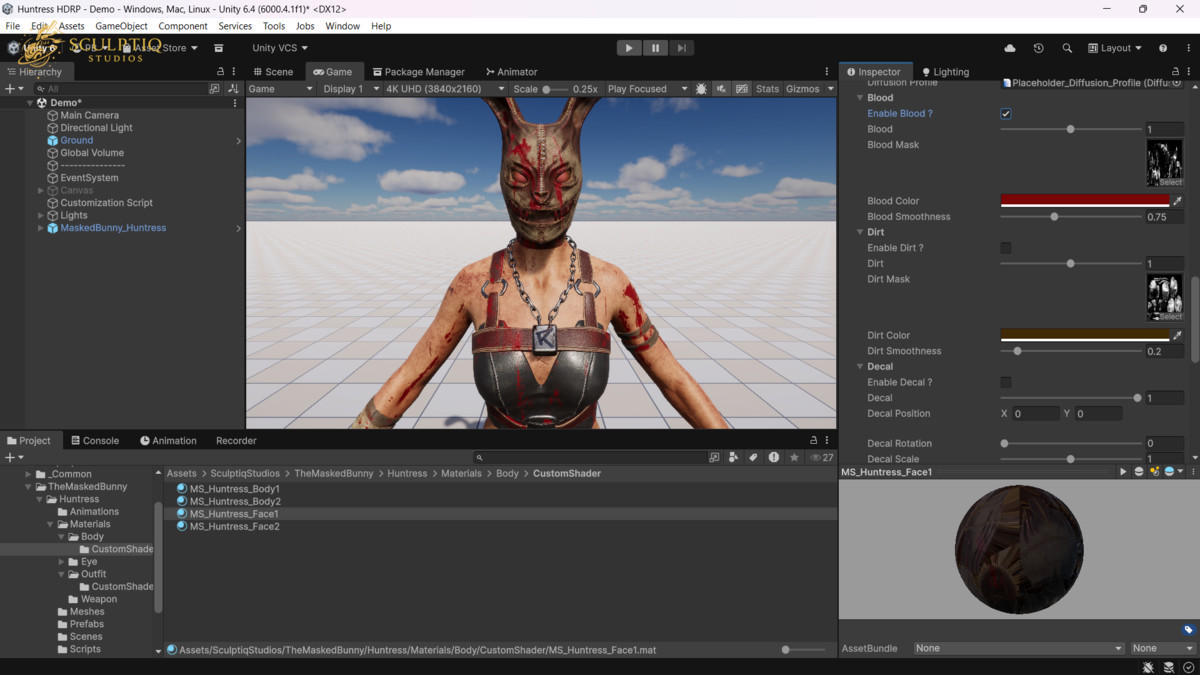Viewport: 1200px width, 675px height.
Task: Adjust the Game view Scale slider
Action: (555, 89)
